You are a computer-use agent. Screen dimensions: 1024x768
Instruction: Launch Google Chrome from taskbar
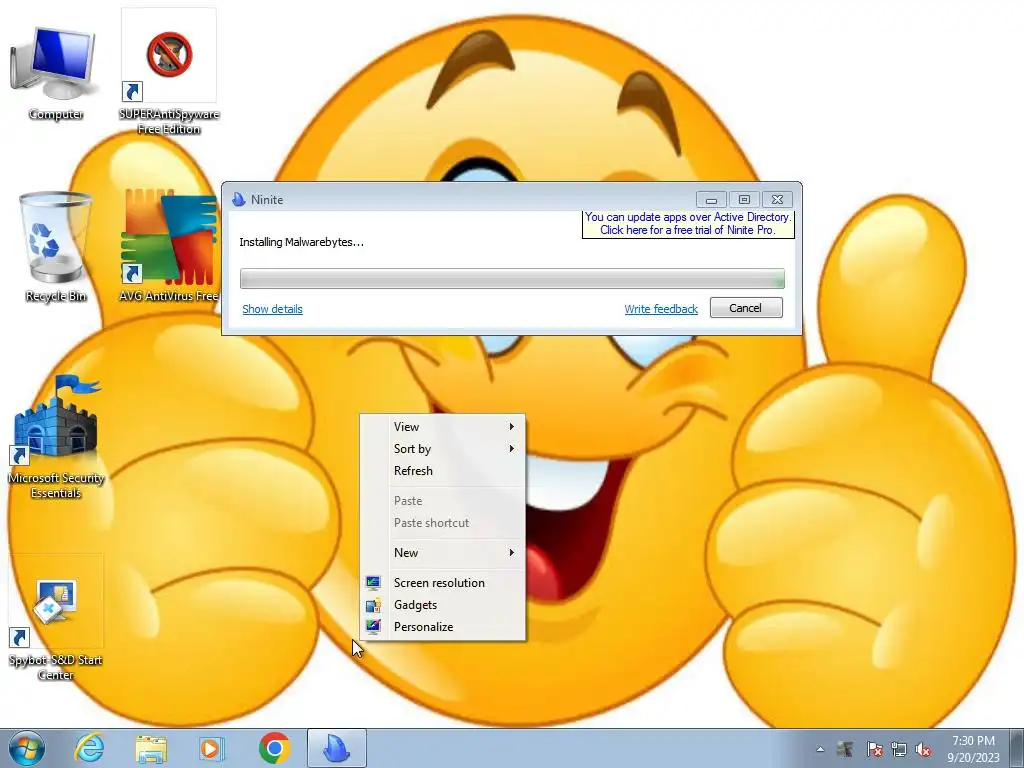click(274, 748)
